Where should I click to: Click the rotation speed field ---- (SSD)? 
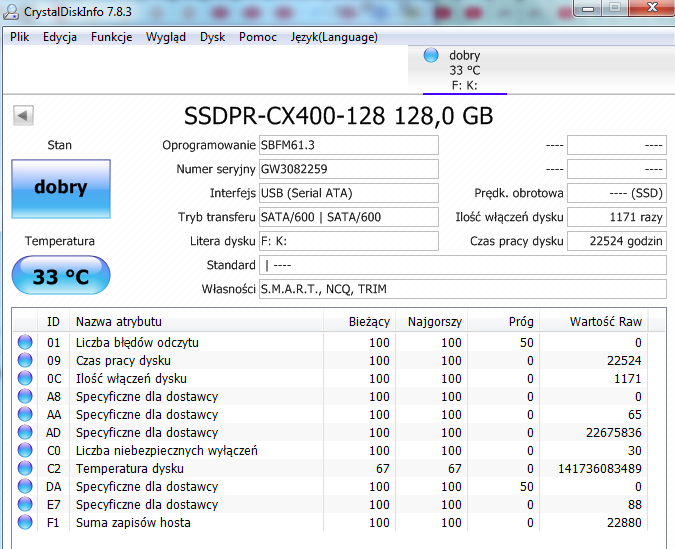pos(617,193)
